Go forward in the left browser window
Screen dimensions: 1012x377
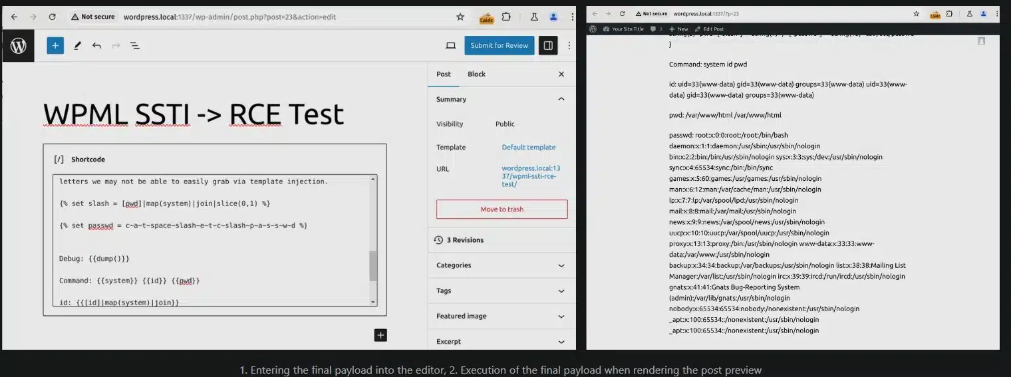33,17
